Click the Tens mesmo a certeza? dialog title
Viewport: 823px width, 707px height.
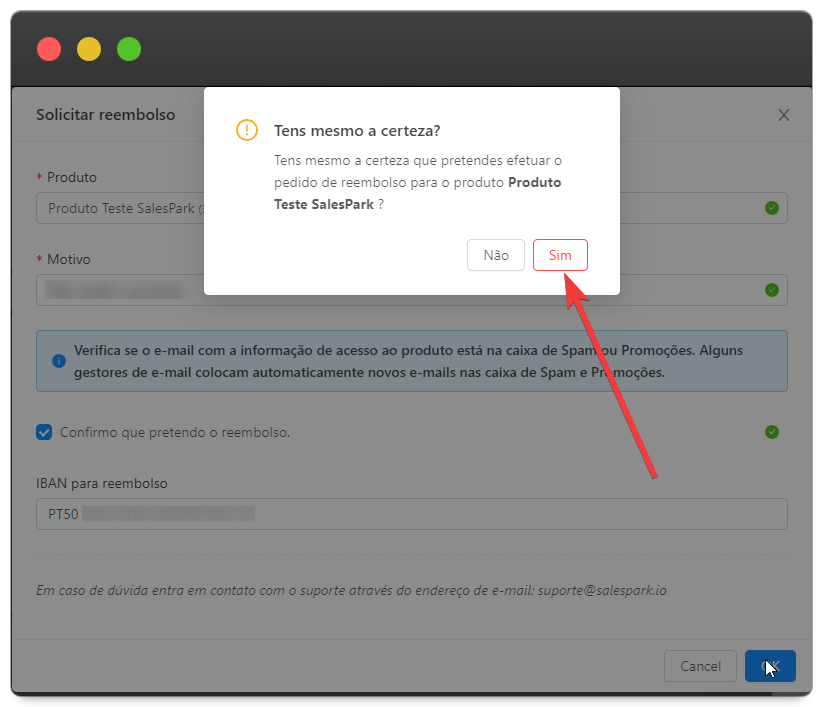pyautogui.click(x=357, y=131)
